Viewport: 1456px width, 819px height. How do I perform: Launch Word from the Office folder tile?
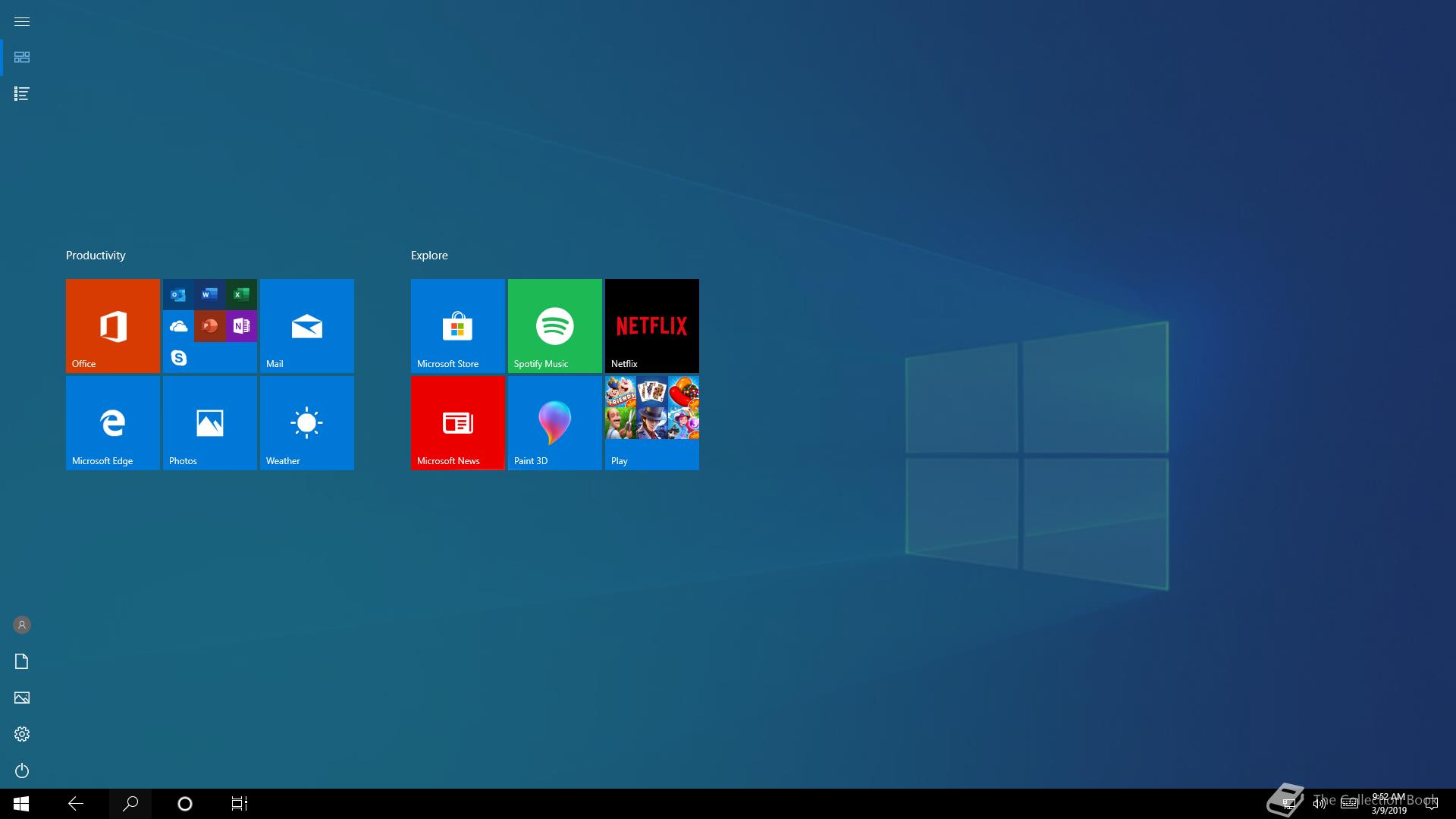210,294
